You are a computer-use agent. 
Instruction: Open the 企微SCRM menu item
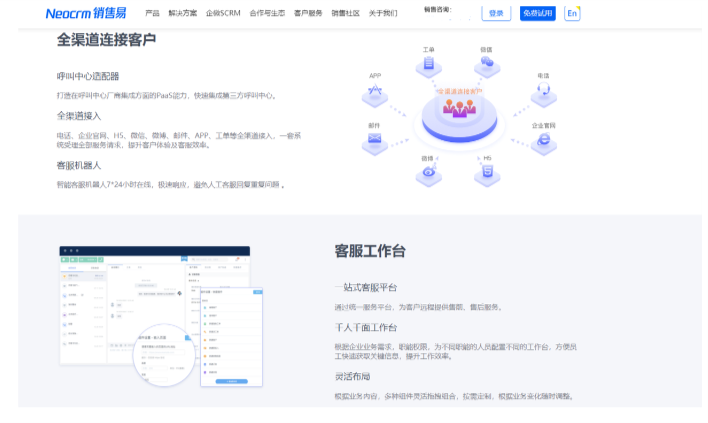[223, 14]
